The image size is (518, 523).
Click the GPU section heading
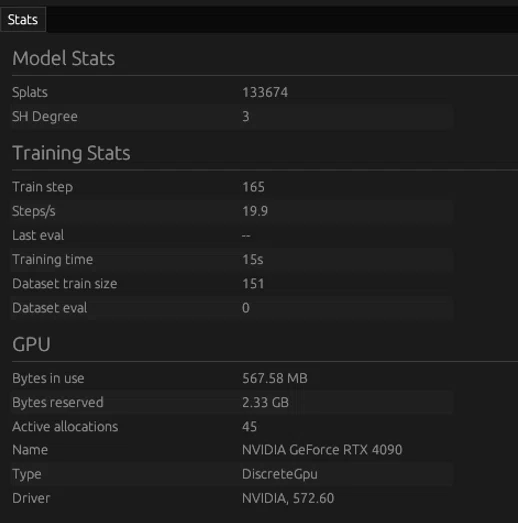pos(31,344)
